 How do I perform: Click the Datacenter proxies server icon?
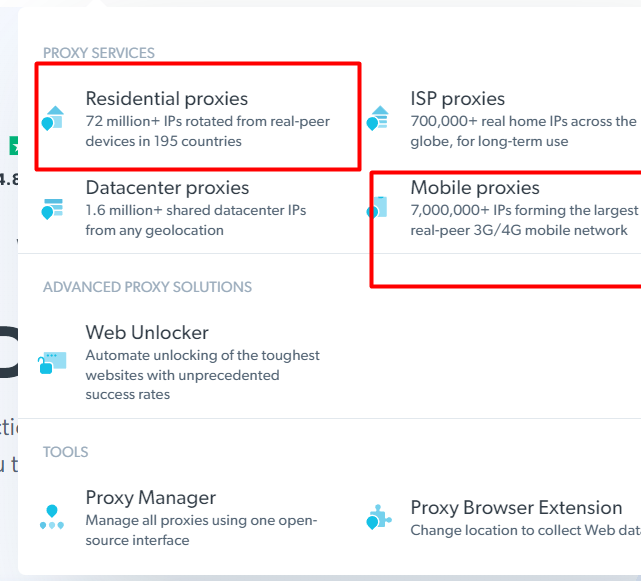click(52, 207)
